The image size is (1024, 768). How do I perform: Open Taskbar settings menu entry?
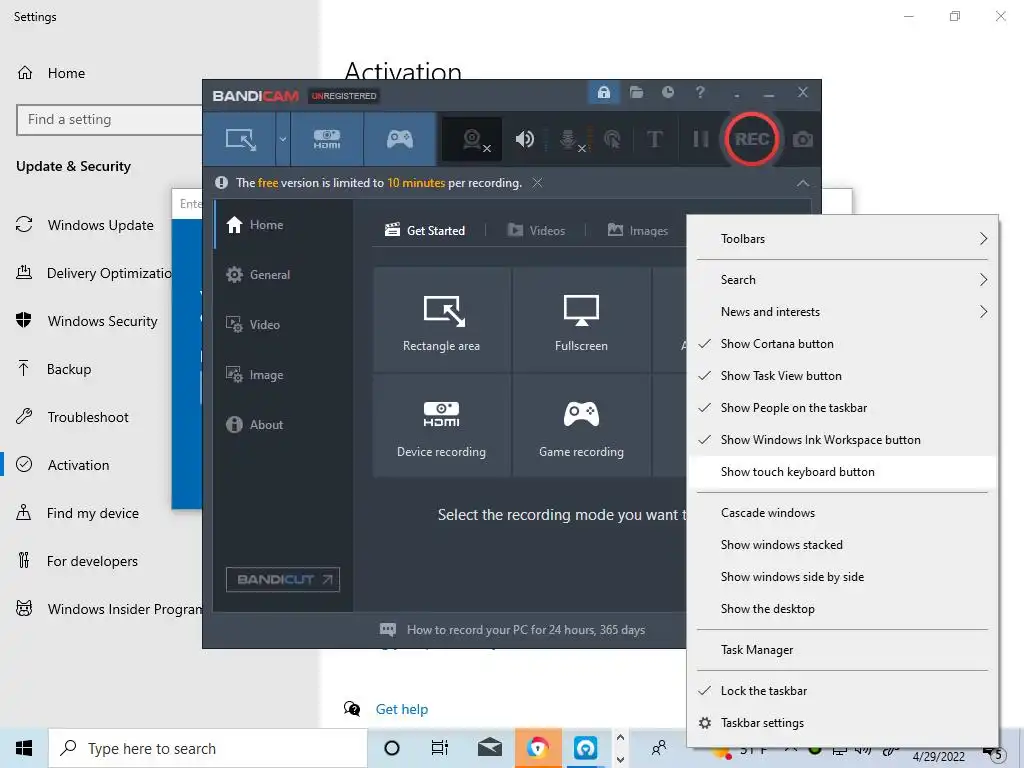842,724
